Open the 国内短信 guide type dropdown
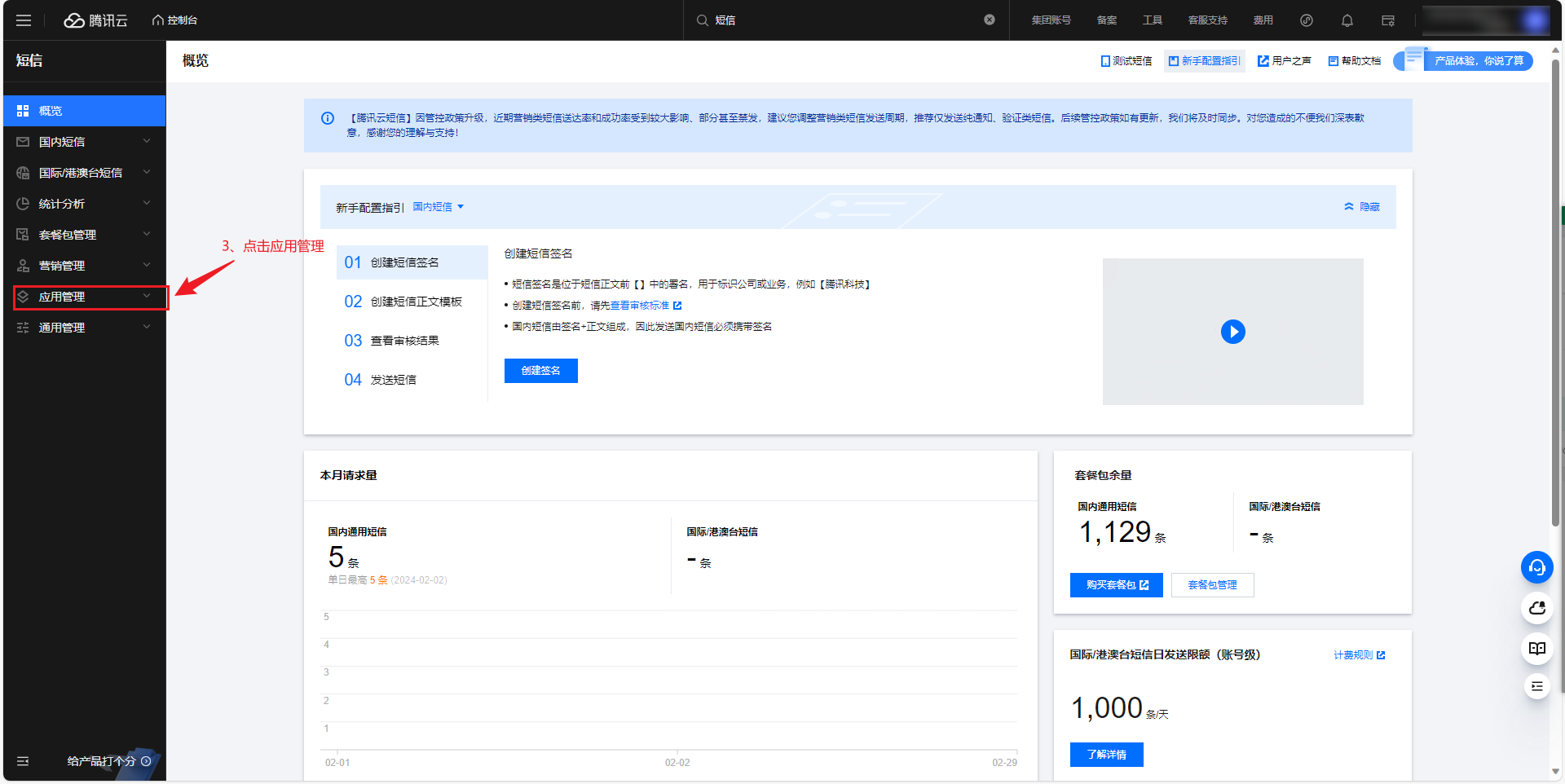Screen dimensions: 1565x784 tap(439, 207)
